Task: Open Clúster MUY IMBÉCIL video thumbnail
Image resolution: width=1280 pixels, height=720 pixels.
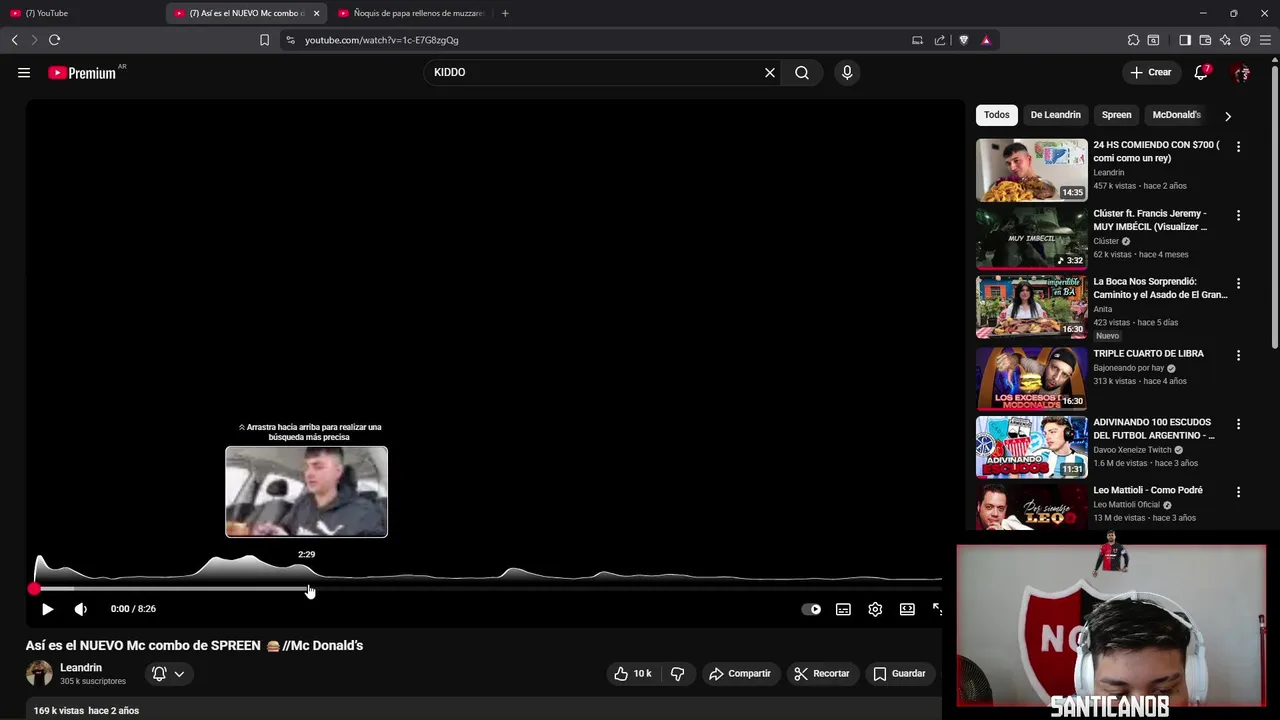Action: (1031, 238)
